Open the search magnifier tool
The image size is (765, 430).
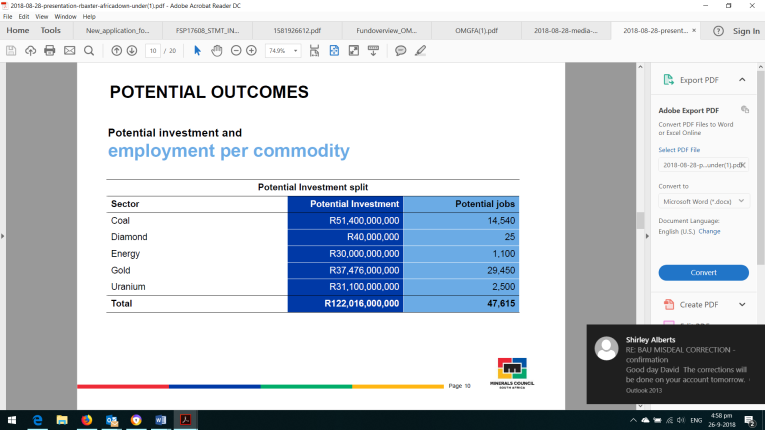tap(89, 50)
